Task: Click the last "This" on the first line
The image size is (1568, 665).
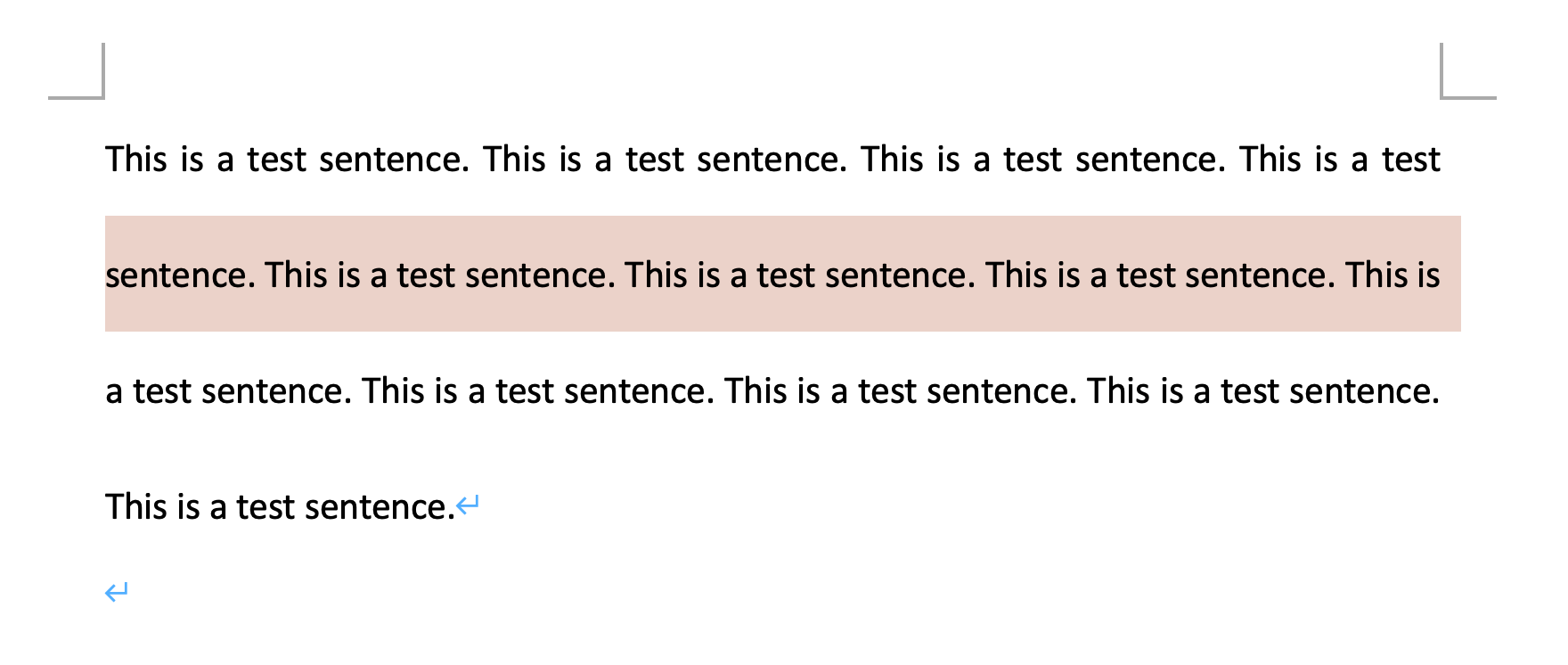Action: pos(1270,160)
